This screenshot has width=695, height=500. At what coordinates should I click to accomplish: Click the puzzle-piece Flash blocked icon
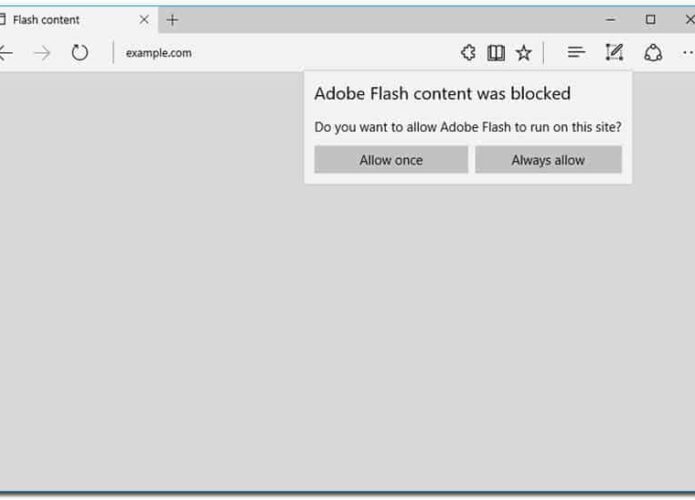(x=468, y=53)
